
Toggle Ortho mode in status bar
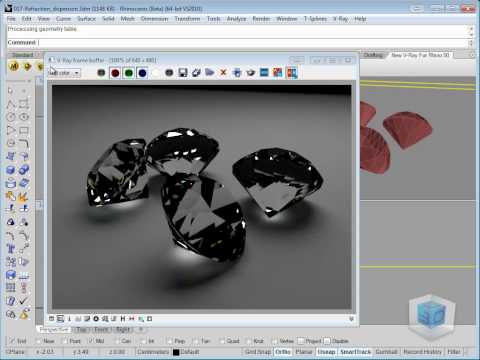coord(283,352)
